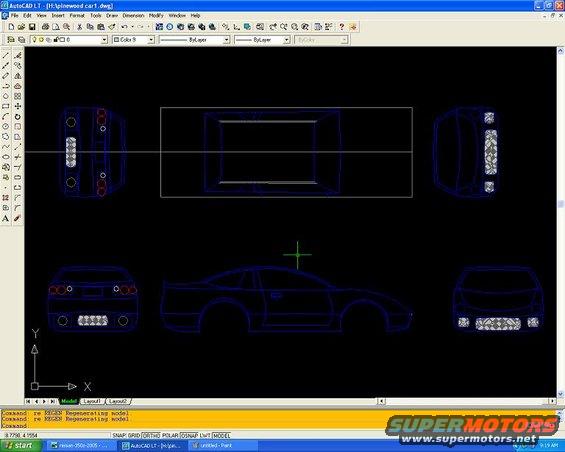This screenshot has width=565, height=452.
Task: Toggle MODEL space button in status bar
Action: pyautogui.click(x=222, y=435)
